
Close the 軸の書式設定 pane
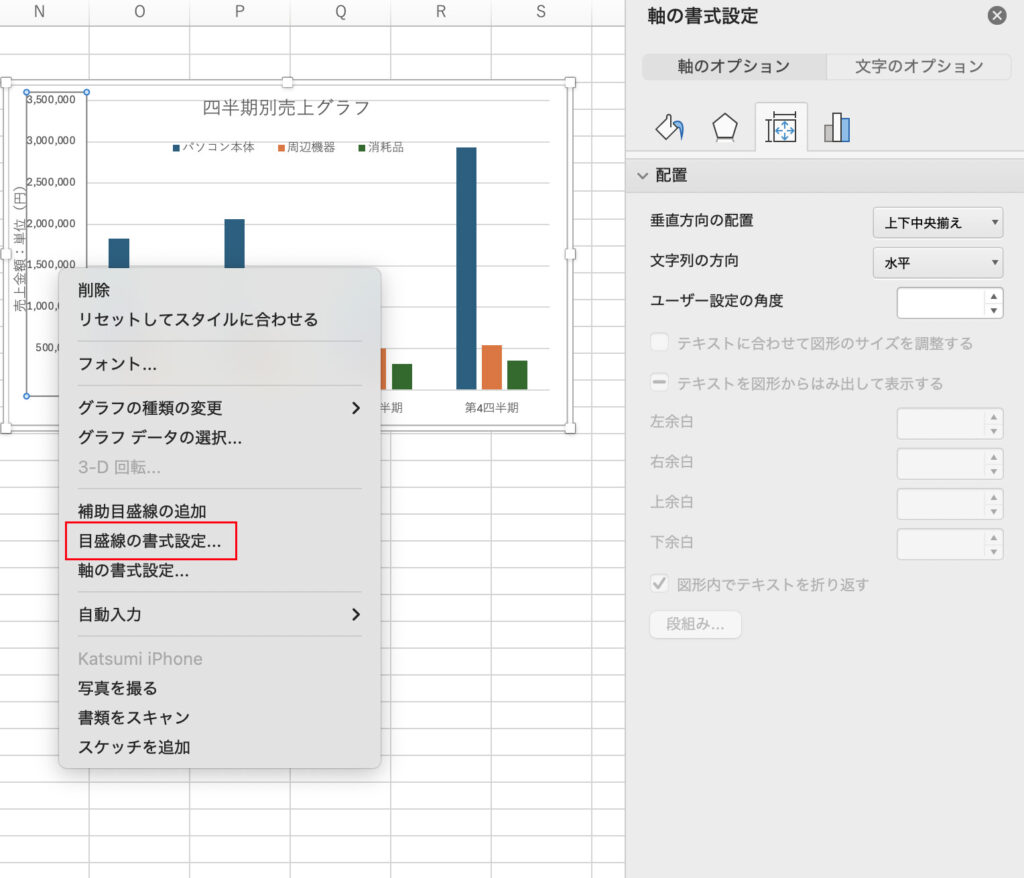point(996,16)
